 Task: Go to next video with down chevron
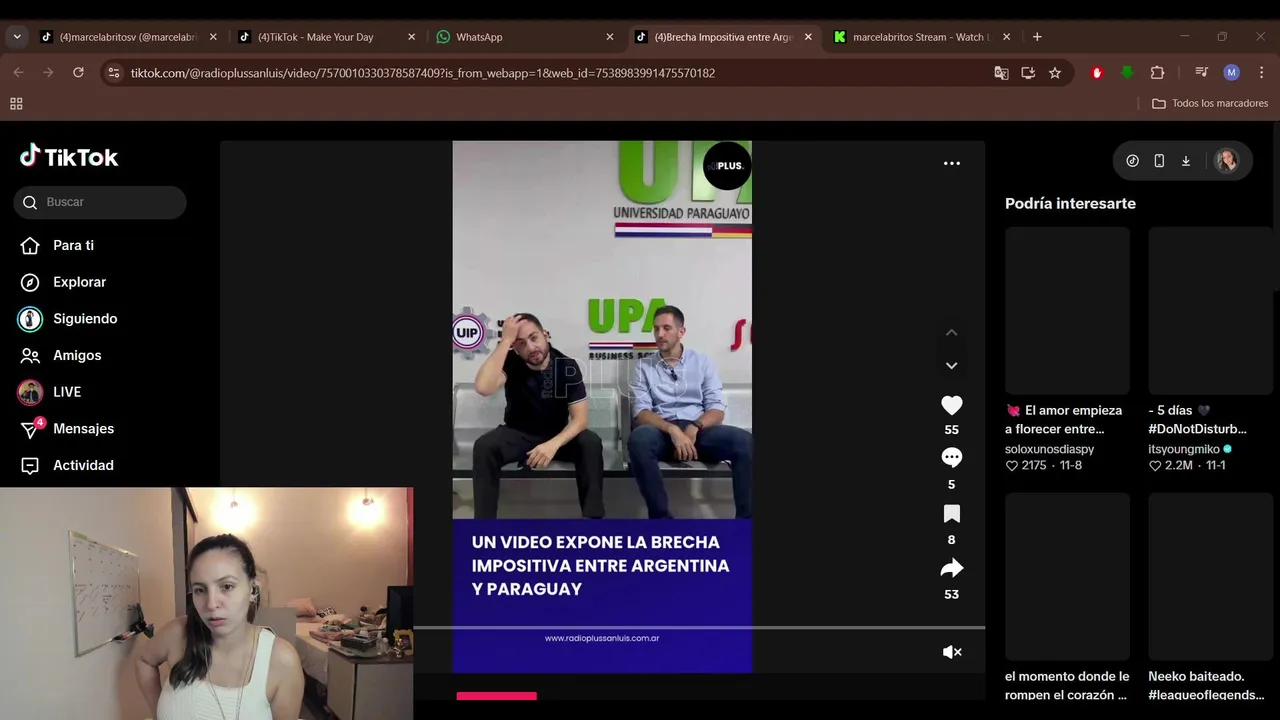click(x=951, y=366)
